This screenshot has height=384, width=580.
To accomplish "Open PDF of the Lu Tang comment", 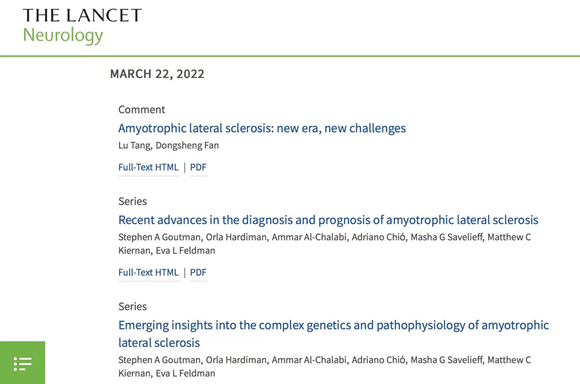I will click(x=198, y=167).
